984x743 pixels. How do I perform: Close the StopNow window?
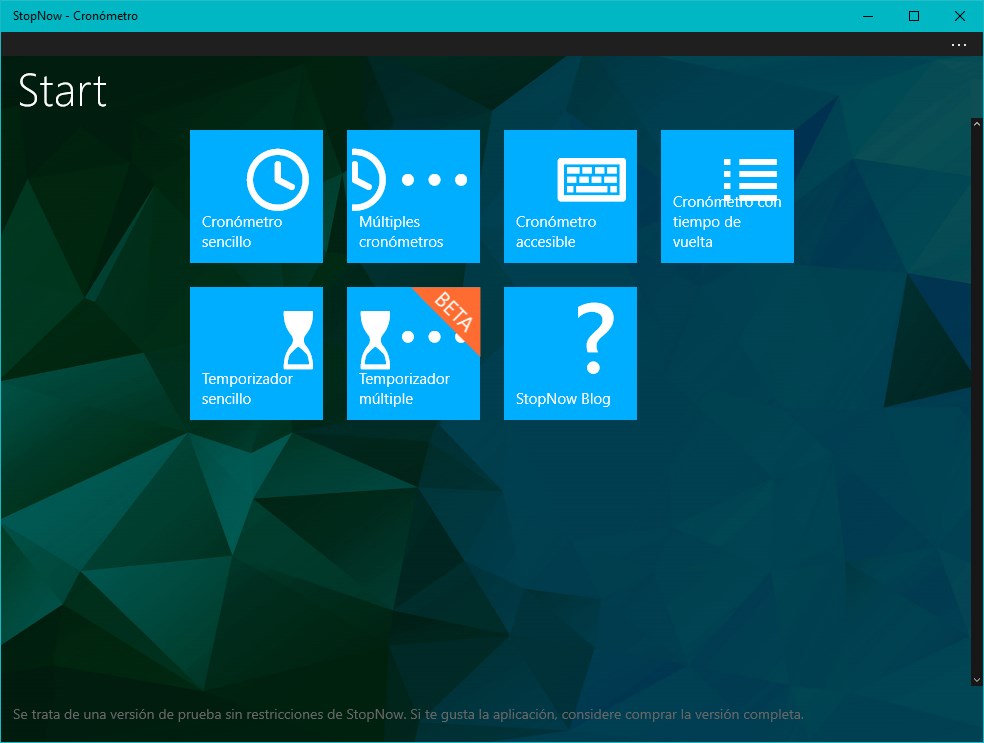click(x=960, y=16)
